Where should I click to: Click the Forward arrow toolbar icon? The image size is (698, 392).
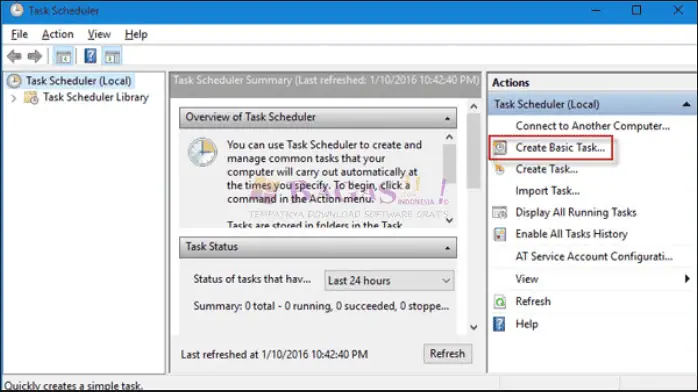coord(34,57)
